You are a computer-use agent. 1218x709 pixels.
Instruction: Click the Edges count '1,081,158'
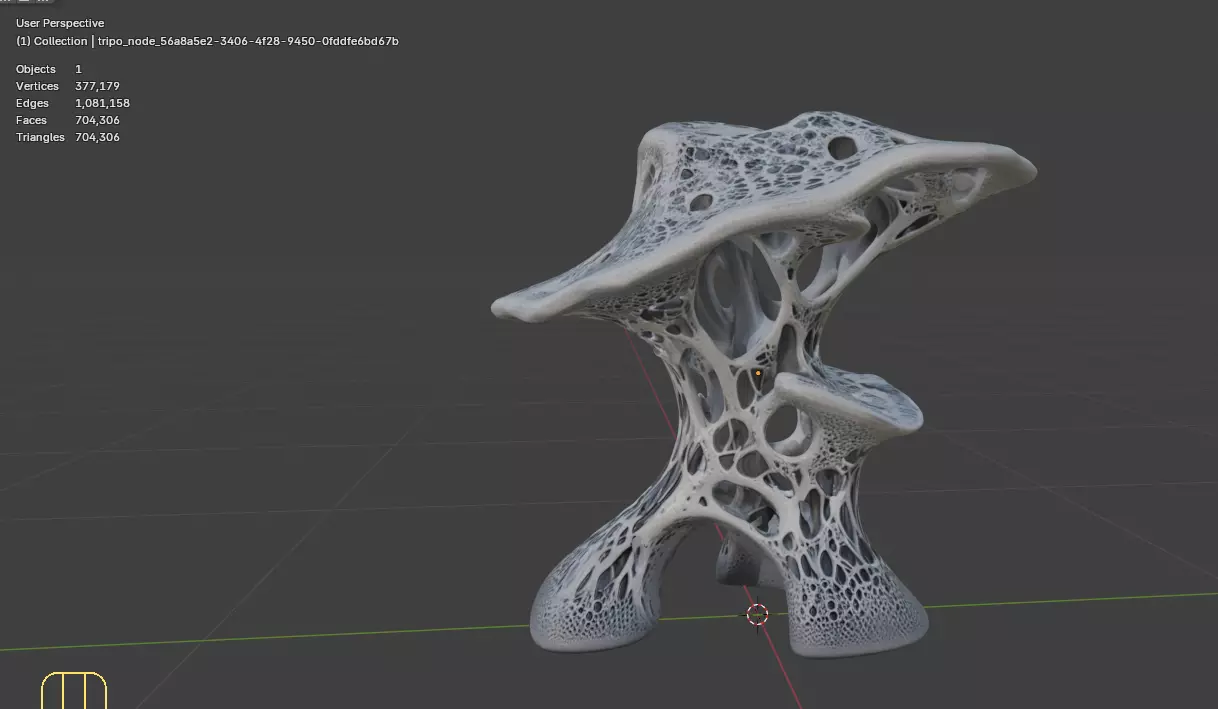[102, 103]
